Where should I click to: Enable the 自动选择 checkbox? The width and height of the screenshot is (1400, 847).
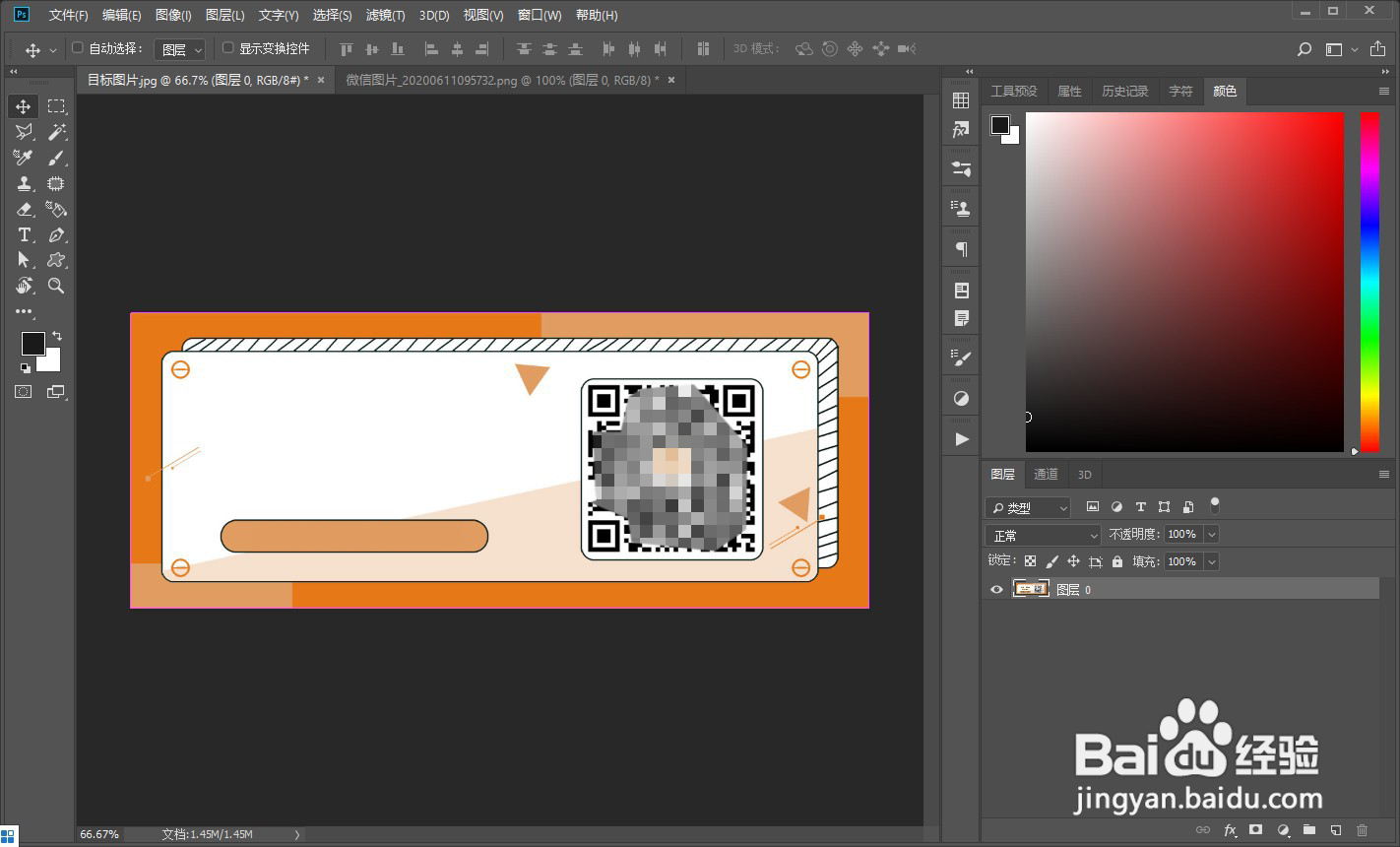point(78,48)
